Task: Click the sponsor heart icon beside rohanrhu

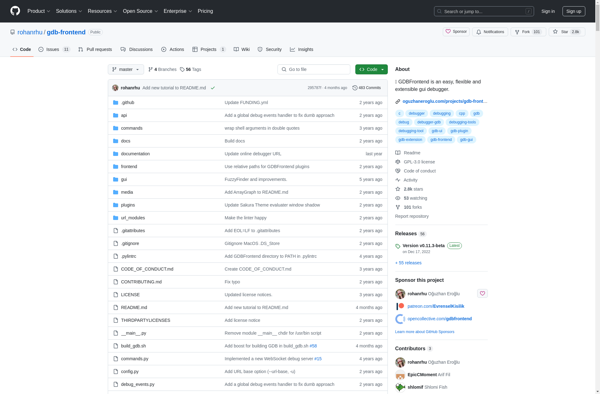Action: [482, 293]
